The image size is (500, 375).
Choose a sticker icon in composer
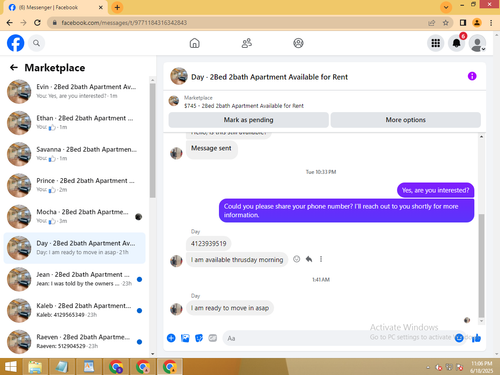tap(199, 338)
